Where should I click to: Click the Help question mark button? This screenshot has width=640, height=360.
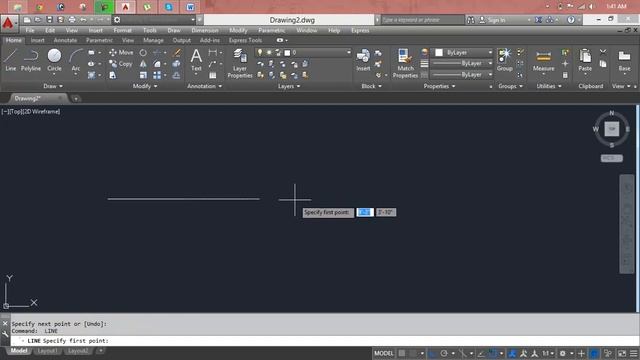571,20
